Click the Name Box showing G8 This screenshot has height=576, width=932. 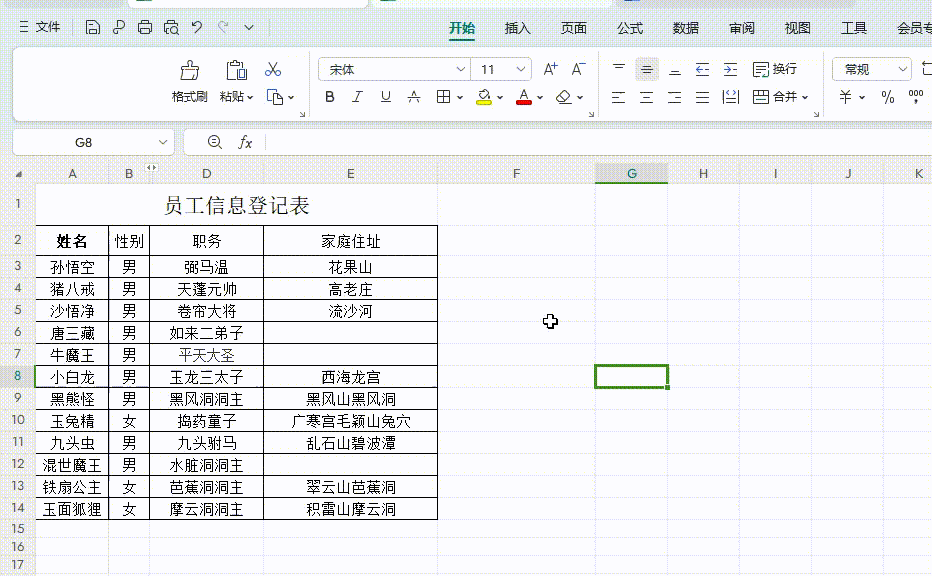[x=84, y=142]
